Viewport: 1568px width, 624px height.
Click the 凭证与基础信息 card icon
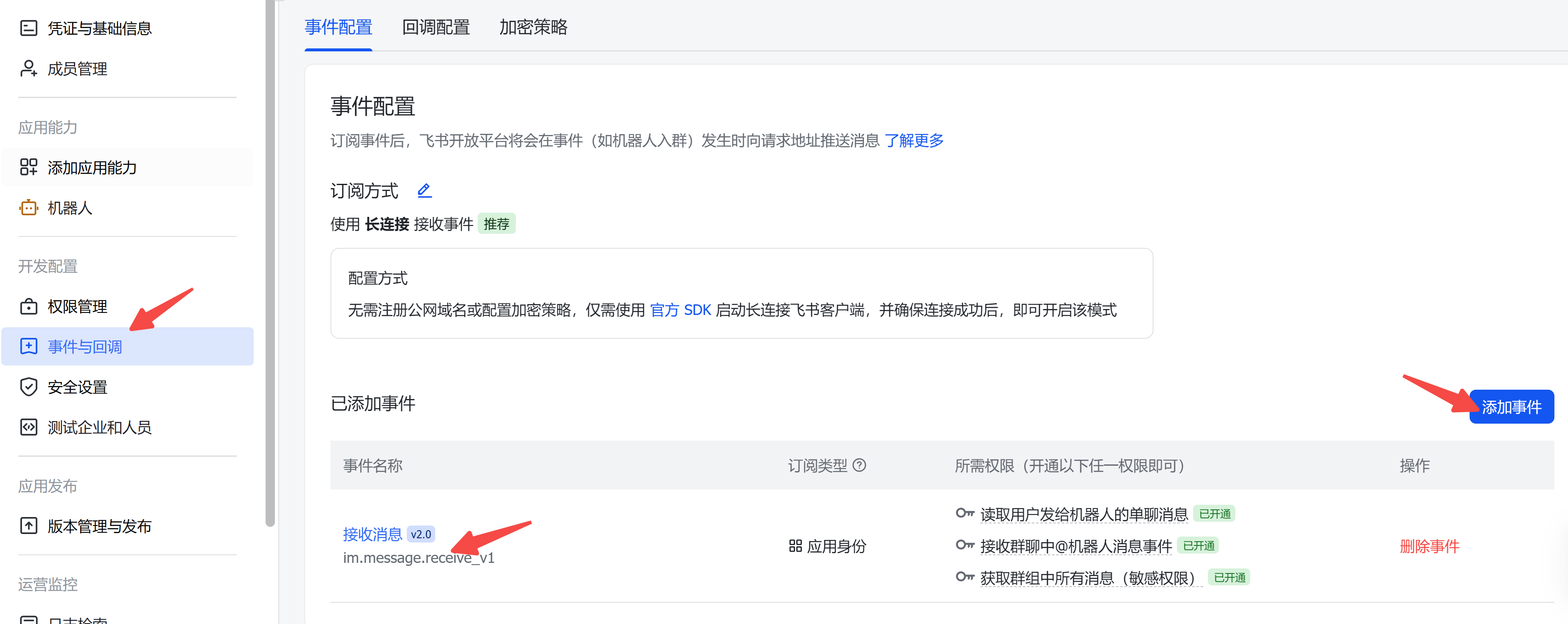point(28,28)
